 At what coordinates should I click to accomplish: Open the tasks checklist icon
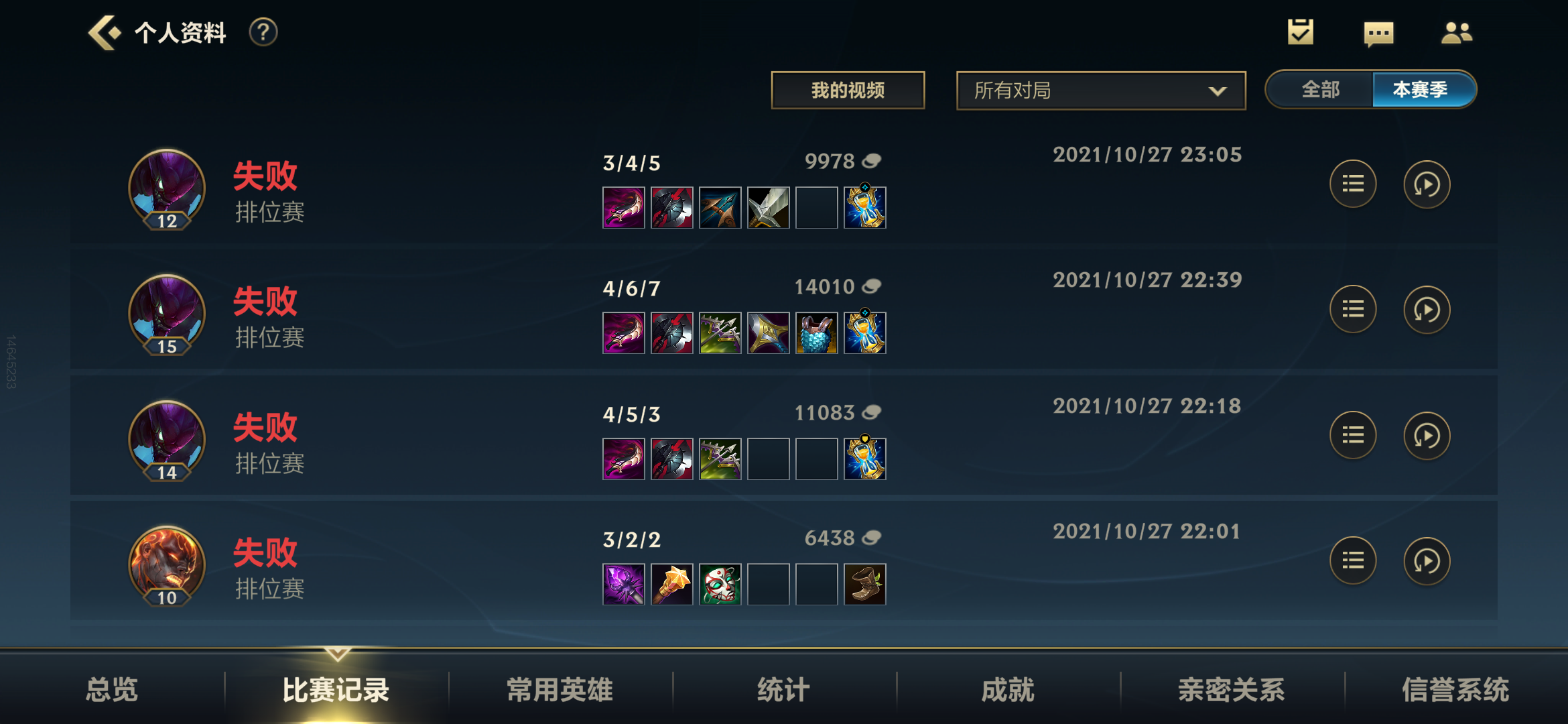pyautogui.click(x=1300, y=32)
